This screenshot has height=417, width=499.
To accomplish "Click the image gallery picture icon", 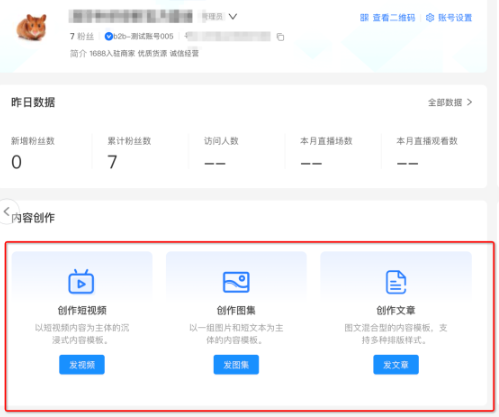I will point(236,282).
